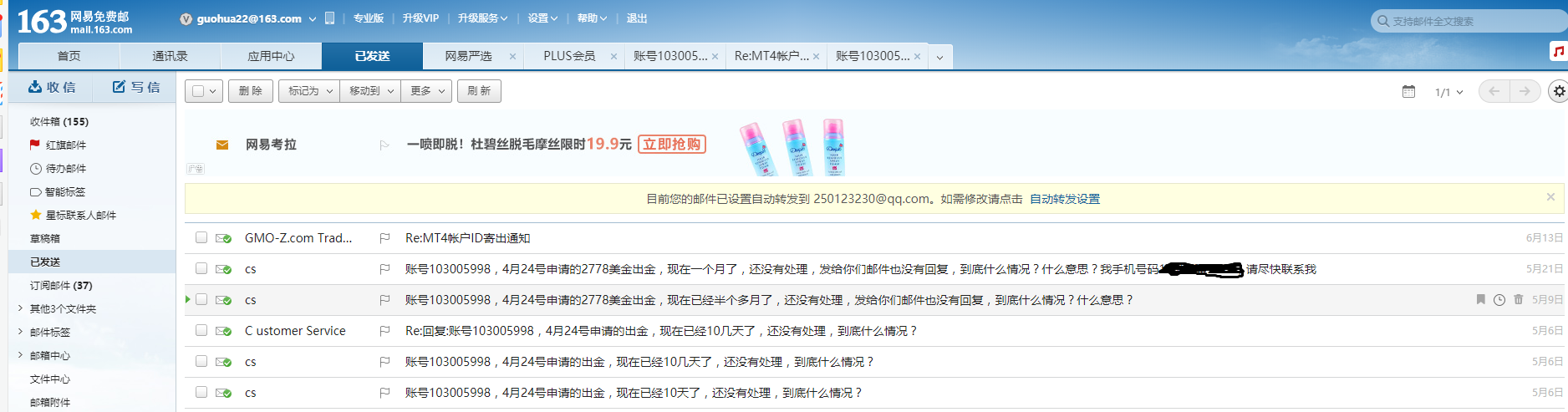The width and height of the screenshot is (1568, 412).
Task: Click bookmark icon on the 5月9日 email
Action: click(x=1480, y=300)
